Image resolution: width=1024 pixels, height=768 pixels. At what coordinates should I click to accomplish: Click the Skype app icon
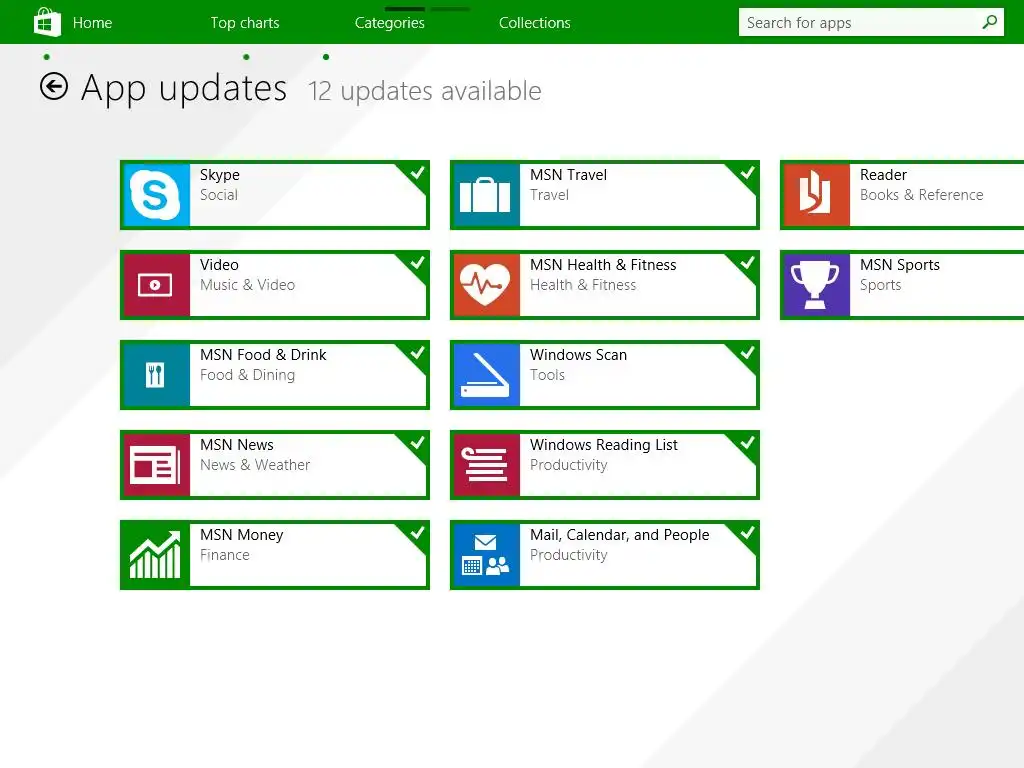pyautogui.click(x=155, y=195)
